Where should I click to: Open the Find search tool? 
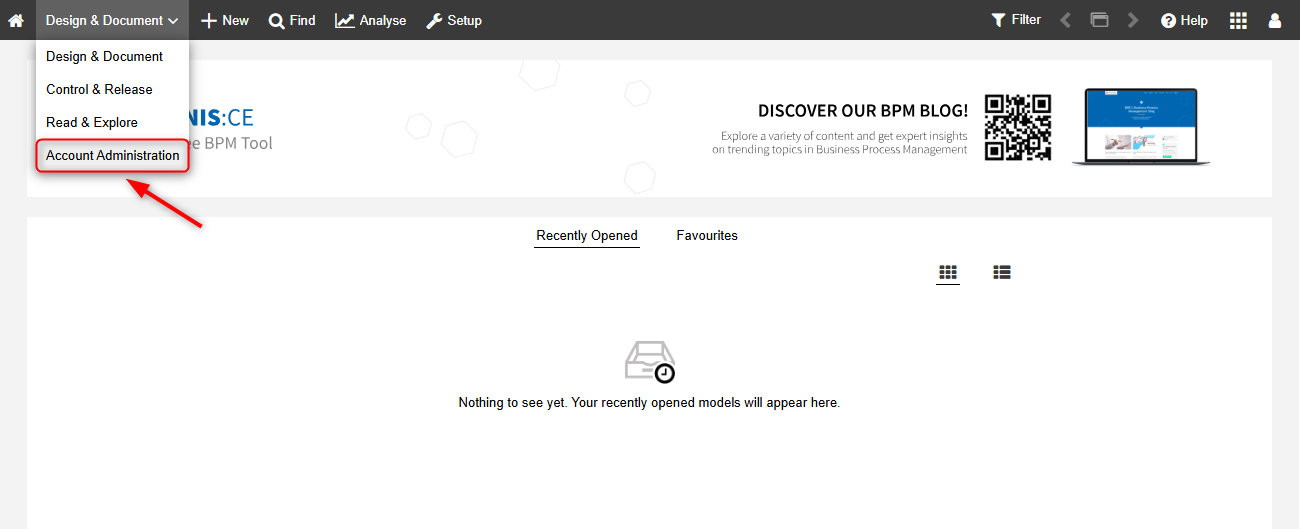tap(292, 20)
